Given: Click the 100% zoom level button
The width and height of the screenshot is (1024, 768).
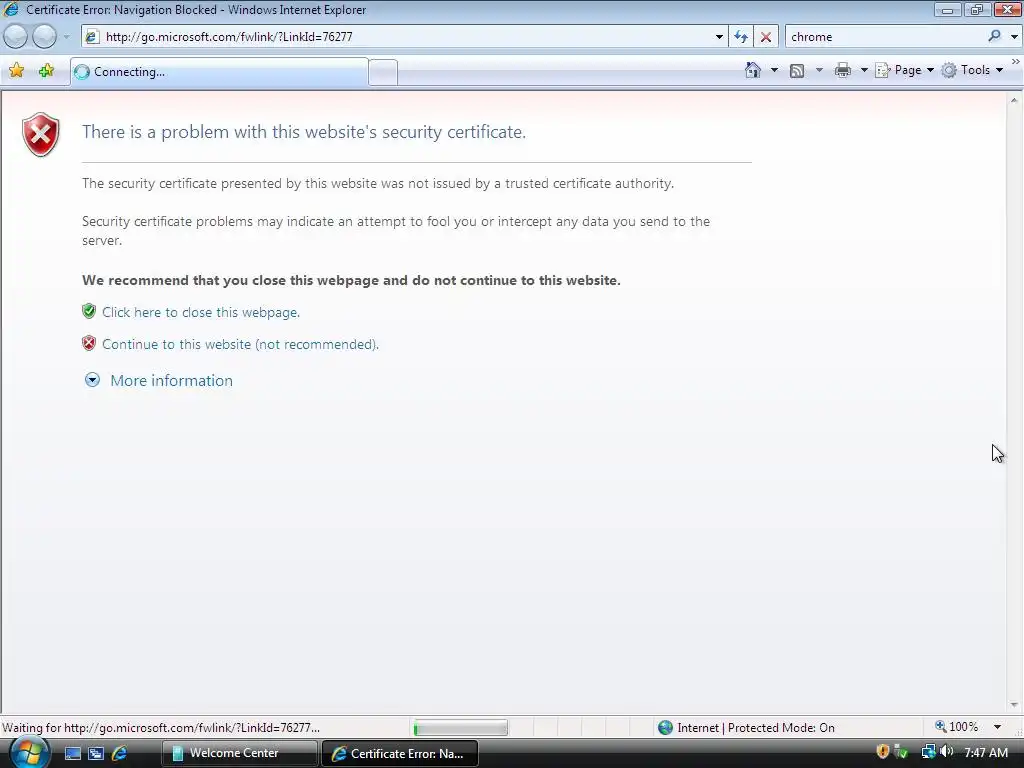Looking at the screenshot, I should (956, 727).
